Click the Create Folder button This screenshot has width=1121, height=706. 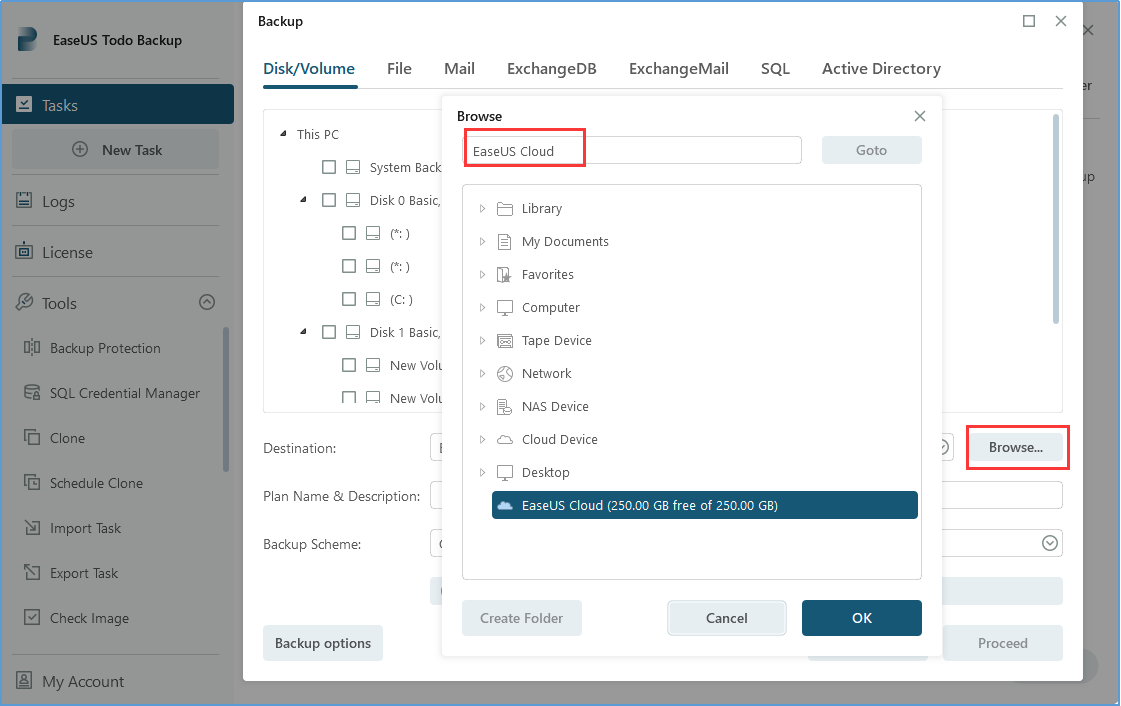pyautogui.click(x=521, y=618)
